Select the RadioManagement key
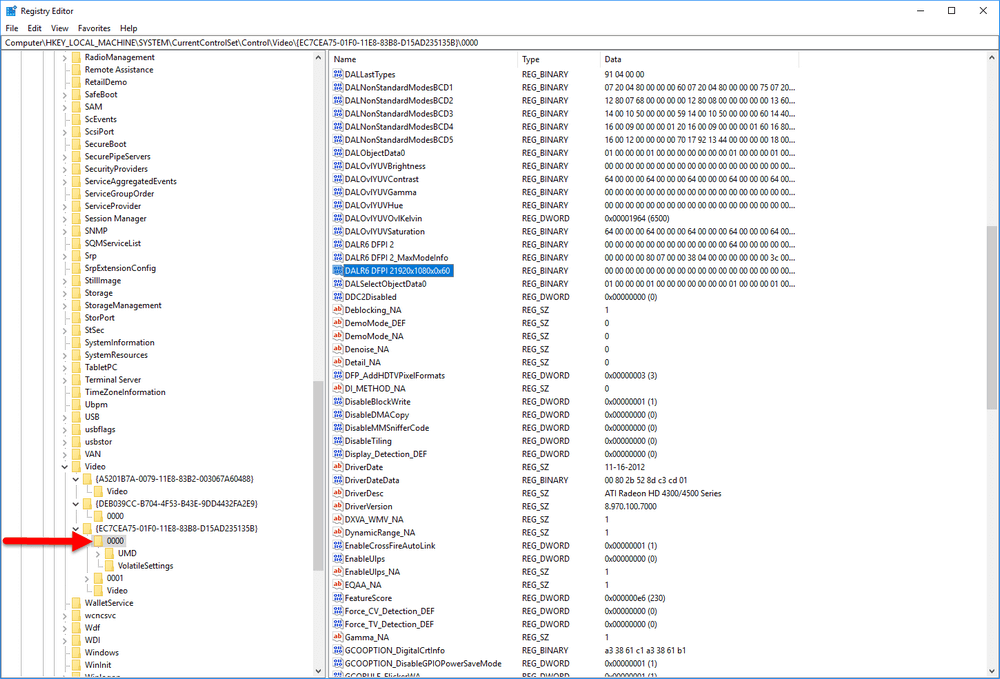This screenshot has width=1000, height=679. (x=119, y=57)
